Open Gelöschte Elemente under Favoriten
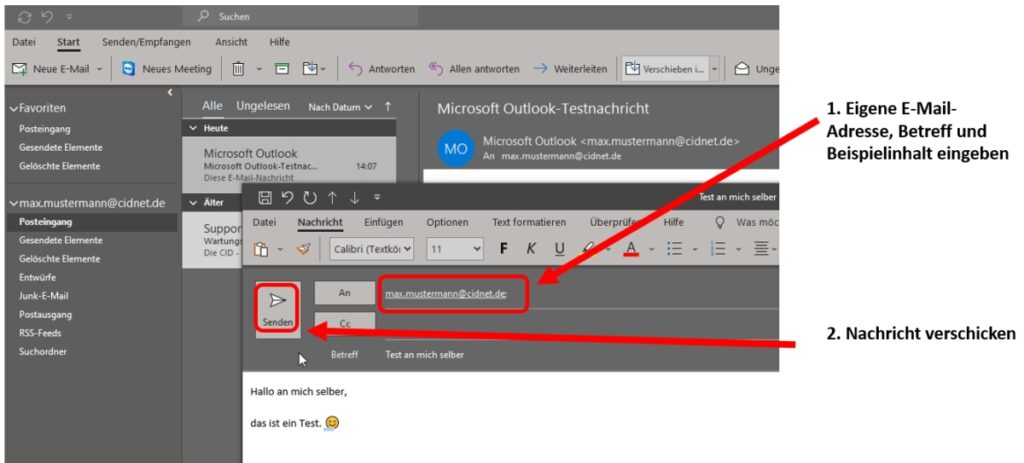The width and height of the screenshot is (1024, 463). [59, 166]
